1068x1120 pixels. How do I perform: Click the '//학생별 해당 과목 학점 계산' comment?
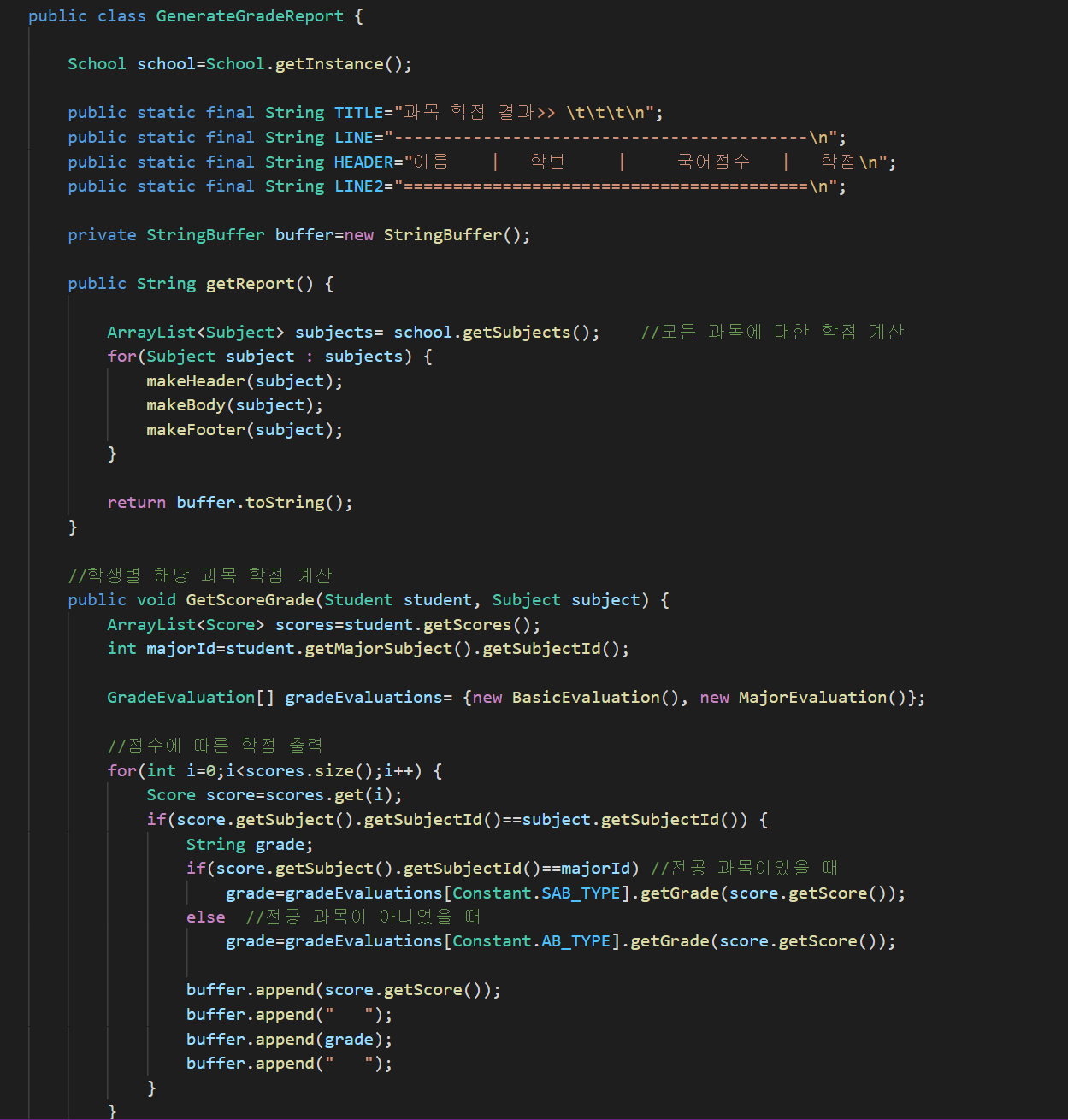tap(200, 575)
